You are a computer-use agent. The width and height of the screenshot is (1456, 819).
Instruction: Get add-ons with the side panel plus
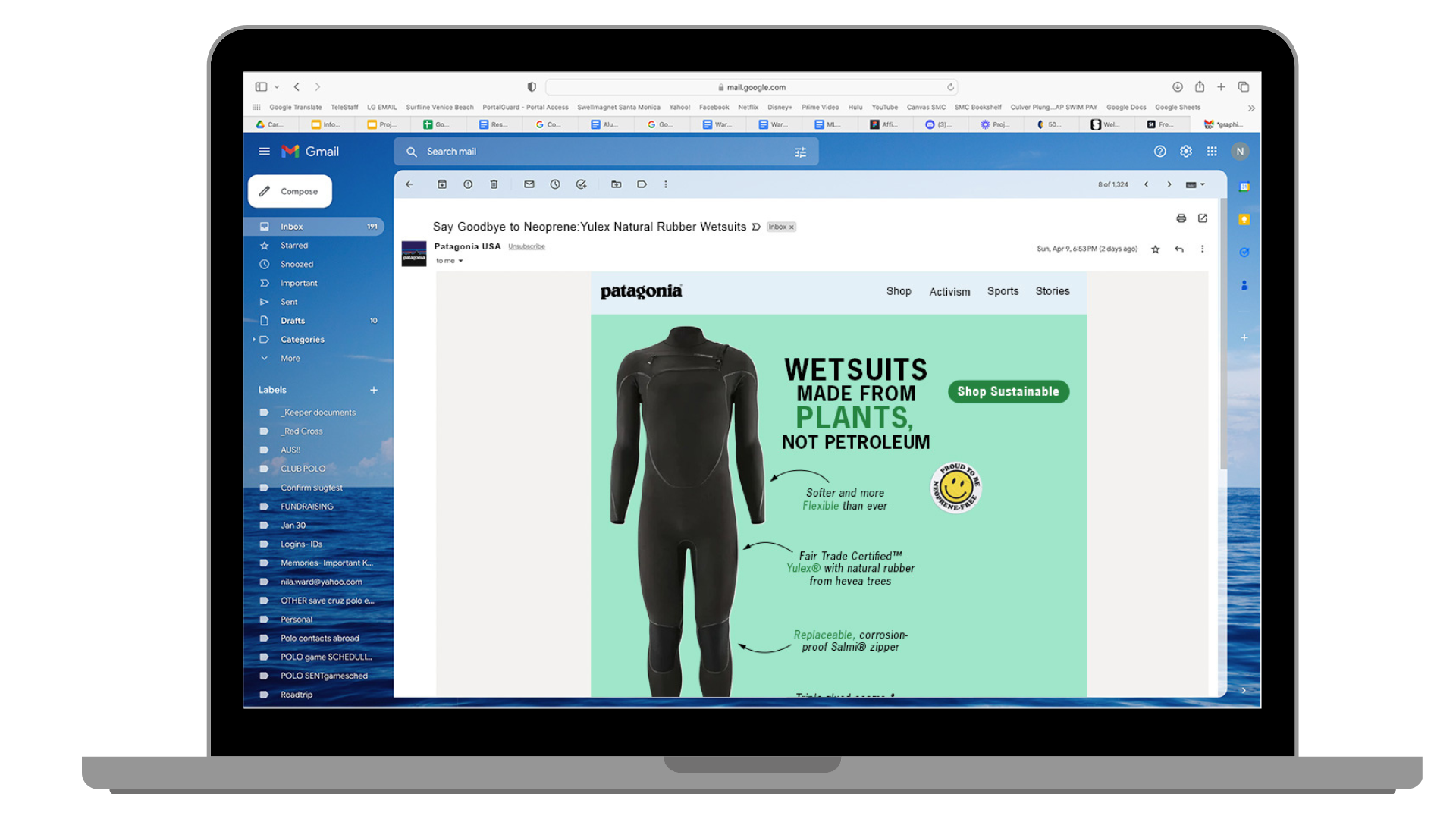[1244, 337]
